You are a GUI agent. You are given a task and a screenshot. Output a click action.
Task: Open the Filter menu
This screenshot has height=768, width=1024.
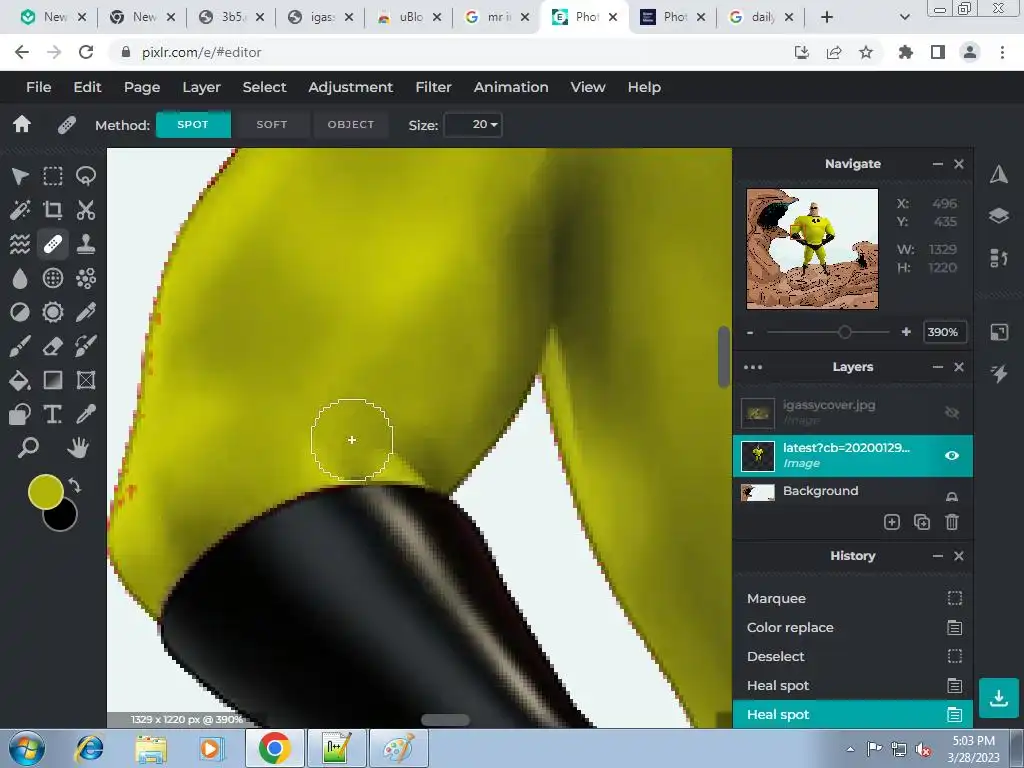[434, 87]
